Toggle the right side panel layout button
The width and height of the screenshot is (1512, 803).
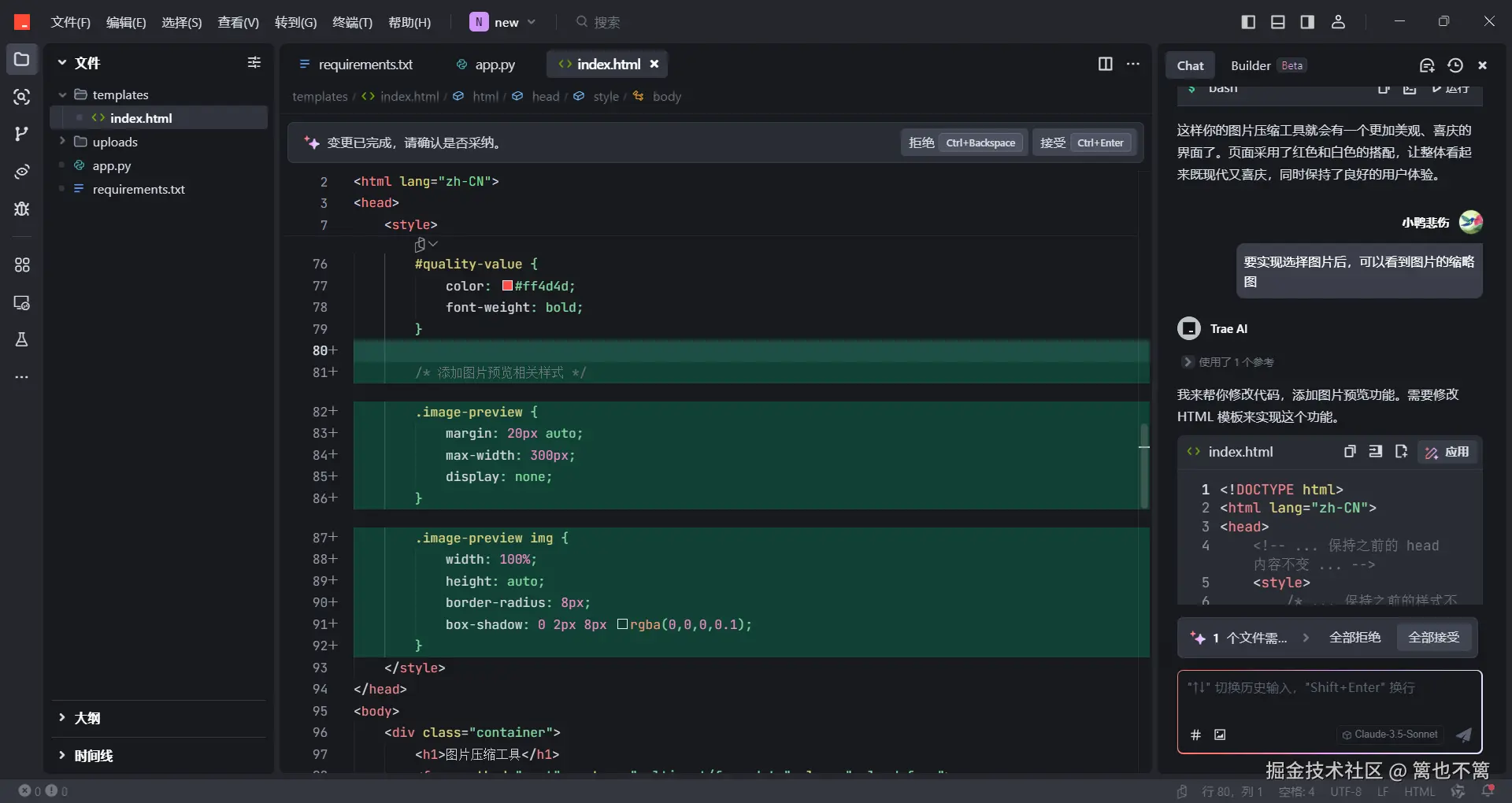[x=1307, y=22]
